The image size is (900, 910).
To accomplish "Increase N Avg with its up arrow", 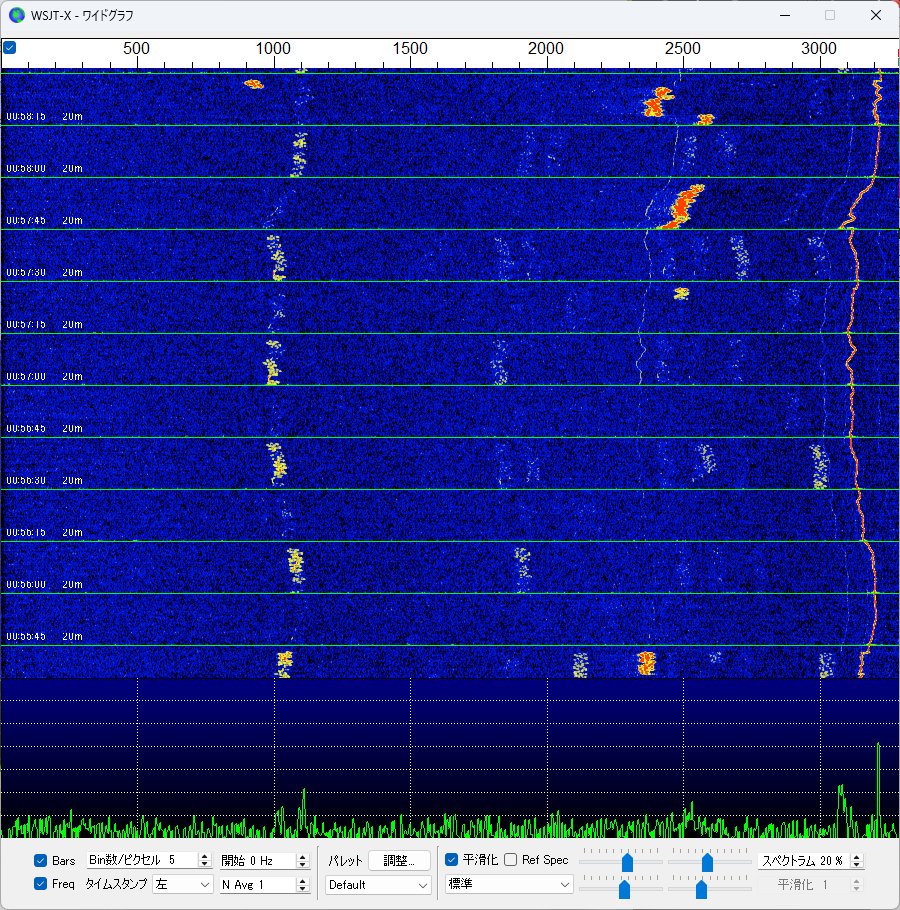I will (x=302, y=880).
